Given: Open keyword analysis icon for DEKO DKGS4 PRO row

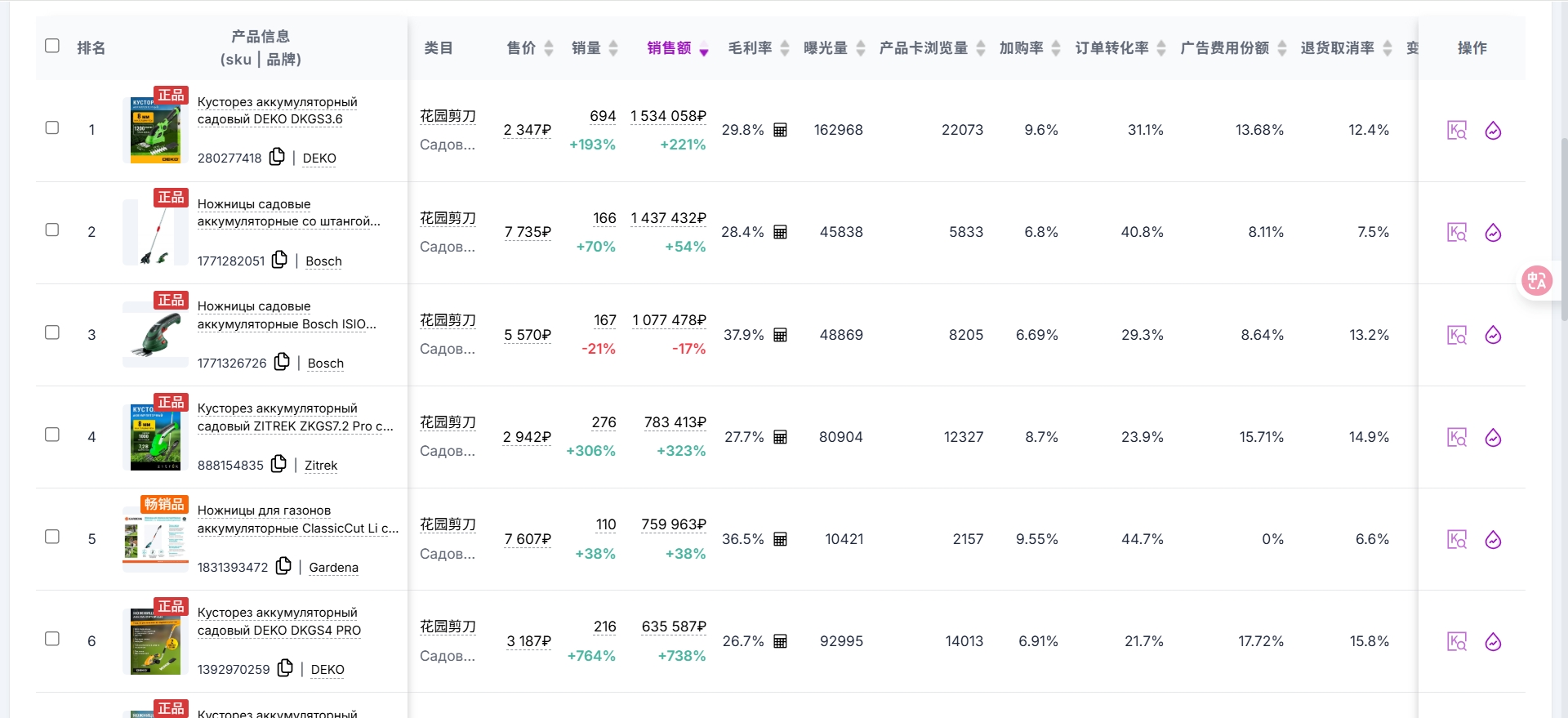Looking at the screenshot, I should pos(1457,642).
